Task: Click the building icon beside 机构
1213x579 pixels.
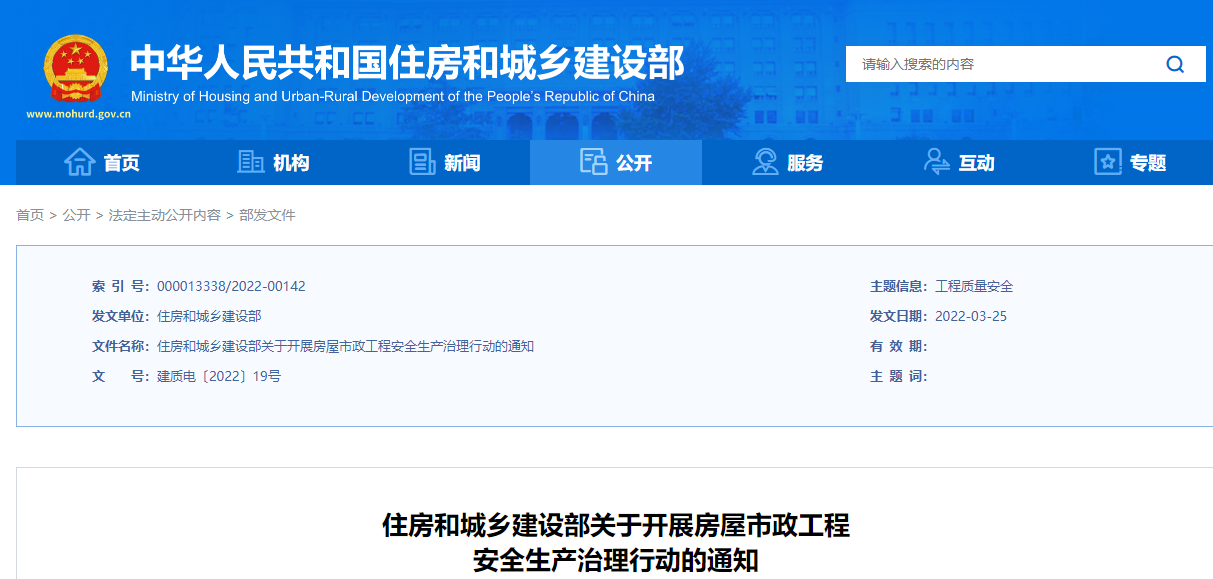Action: click(x=250, y=162)
